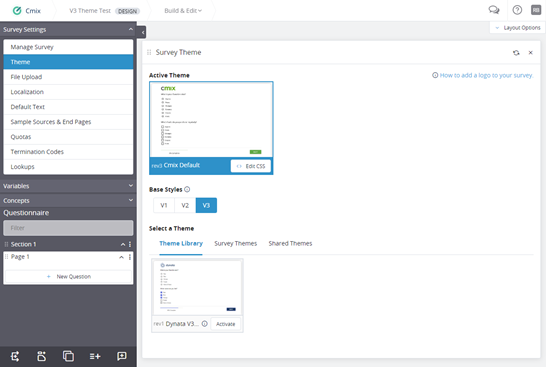The height and width of the screenshot is (367, 546).
Task: Click the active Cmix Default theme thumbnail
Action: pos(211,120)
